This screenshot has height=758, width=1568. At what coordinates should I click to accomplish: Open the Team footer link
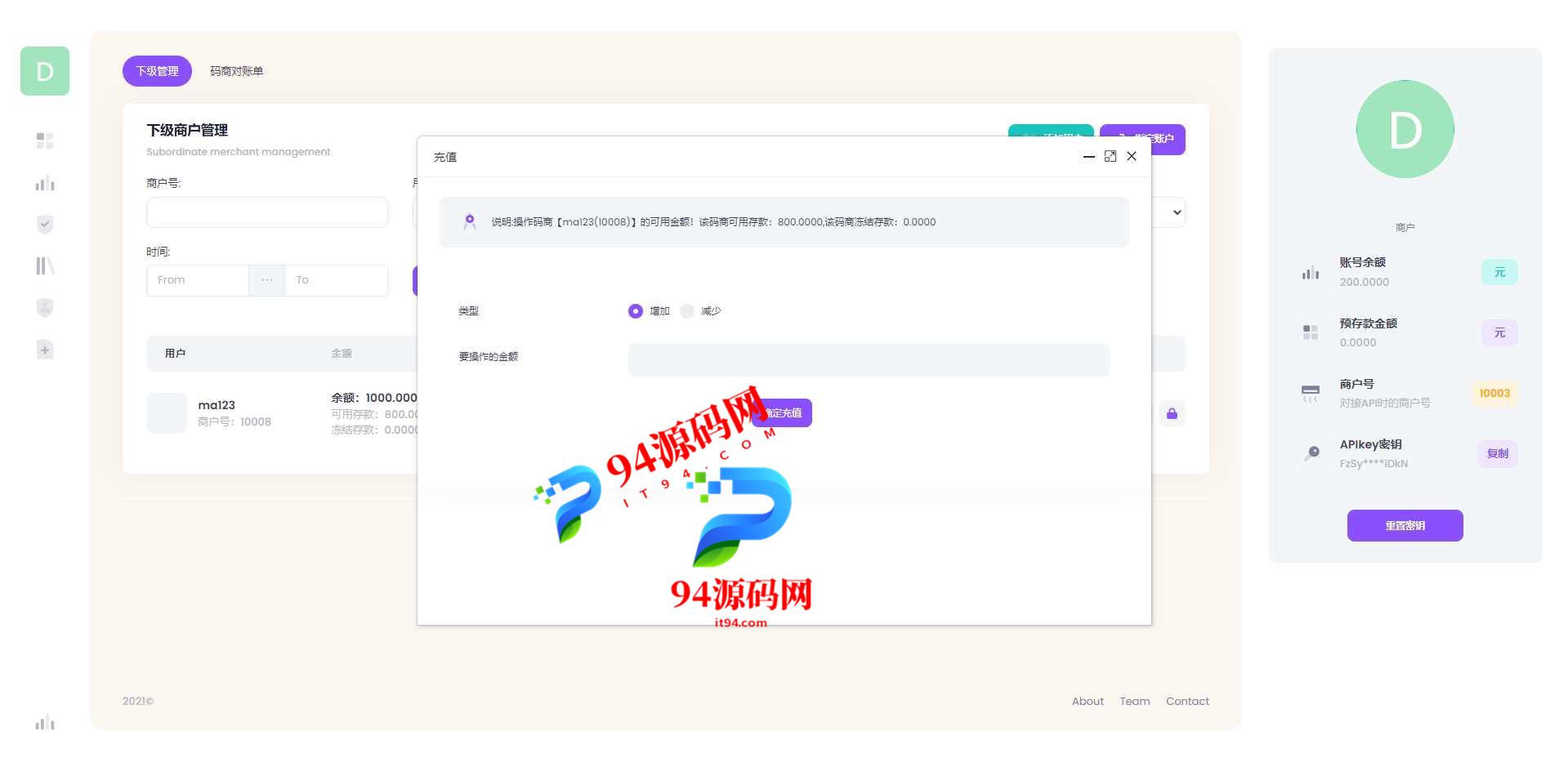pos(1134,701)
